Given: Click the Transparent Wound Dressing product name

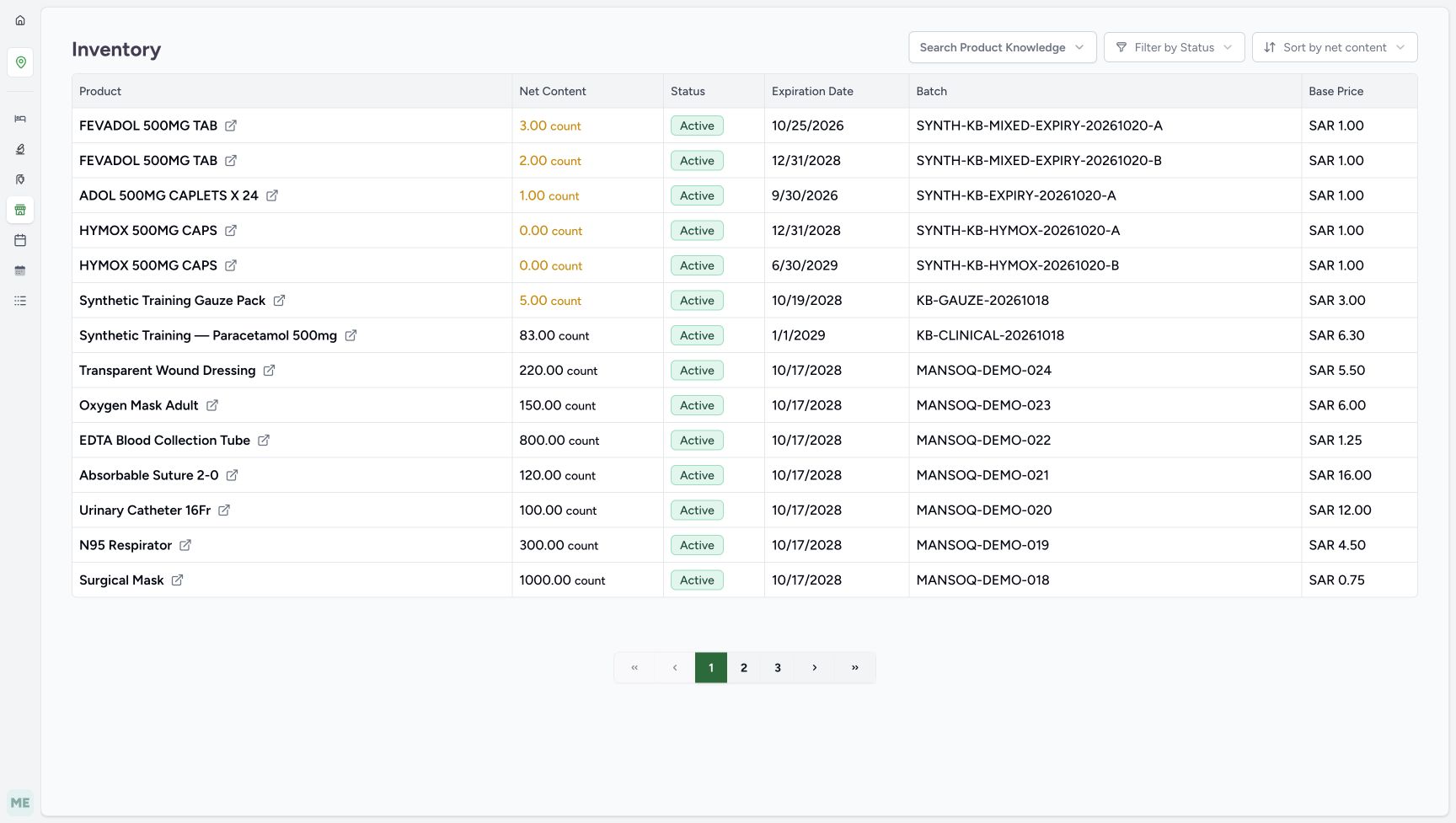Looking at the screenshot, I should point(167,371).
